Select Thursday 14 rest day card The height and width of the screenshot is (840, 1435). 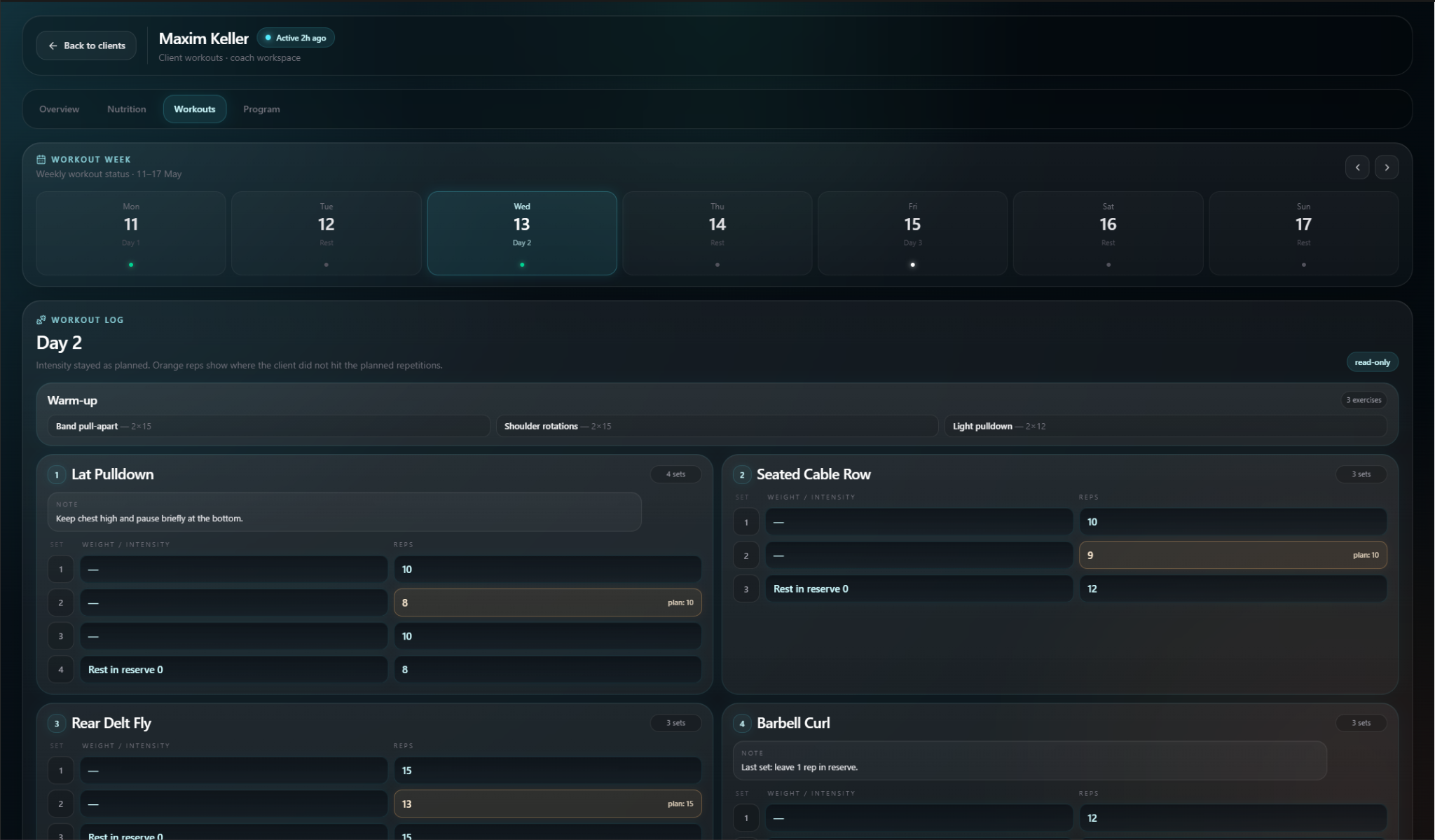point(717,233)
